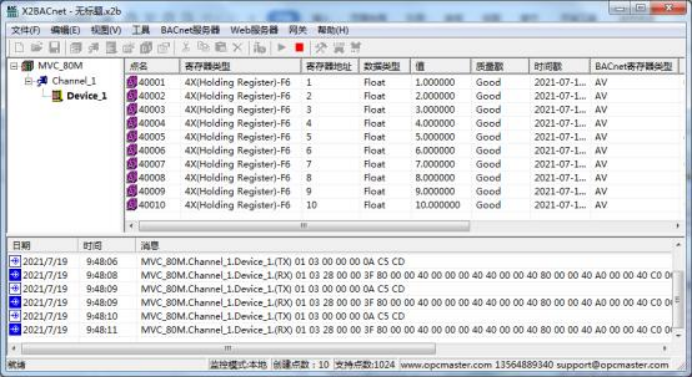This screenshot has width=692, height=378.
Task: Click the BACnet寄存器类型 column header
Action: pos(634,66)
